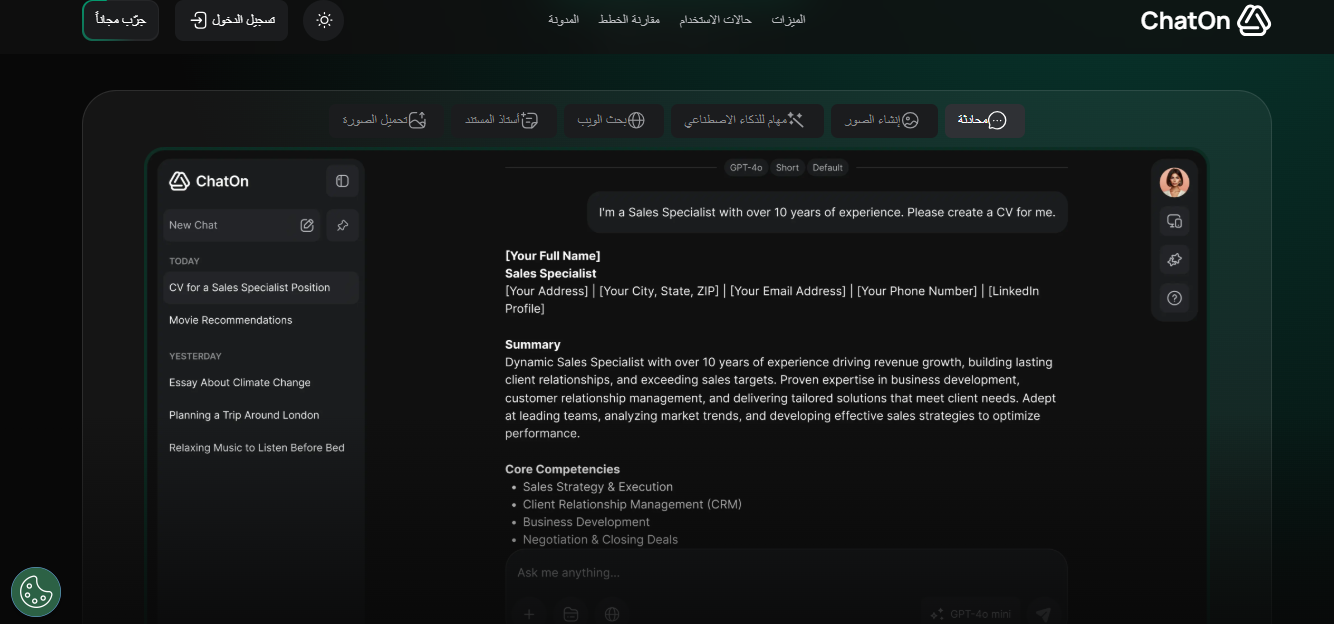The image size is (1334, 624).
Task: Collapse the ChatOn sidebar panel
Action: click(342, 181)
